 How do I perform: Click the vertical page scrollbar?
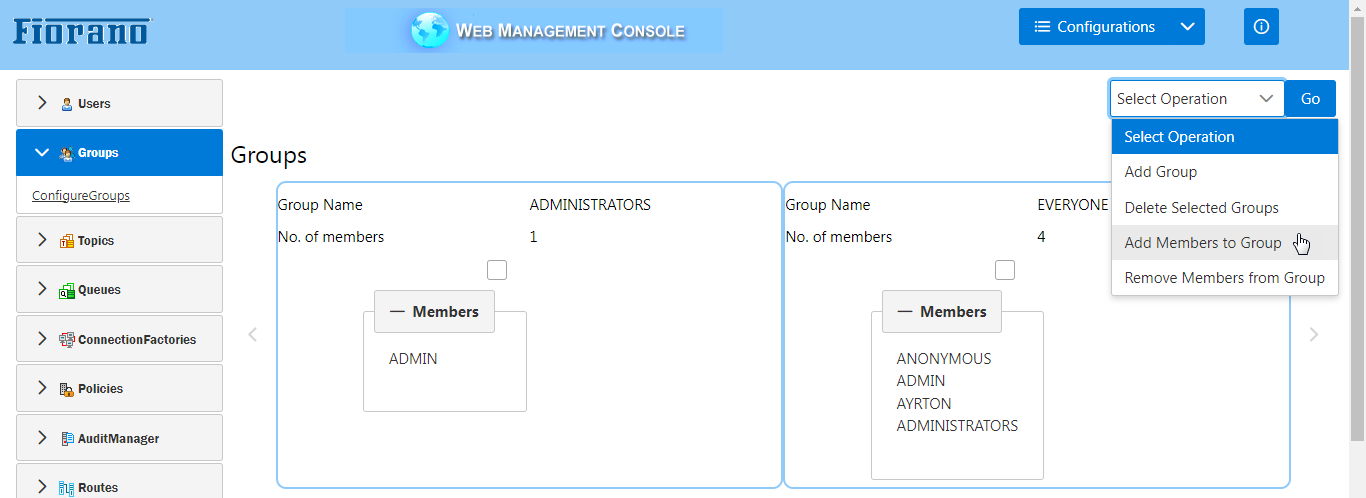(1358, 230)
